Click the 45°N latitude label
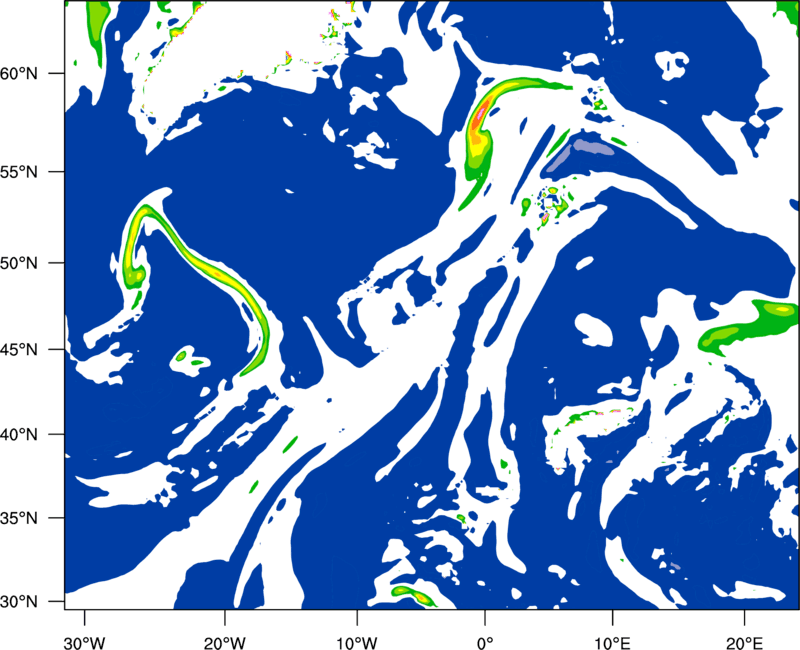800x650 pixels. 19,350
